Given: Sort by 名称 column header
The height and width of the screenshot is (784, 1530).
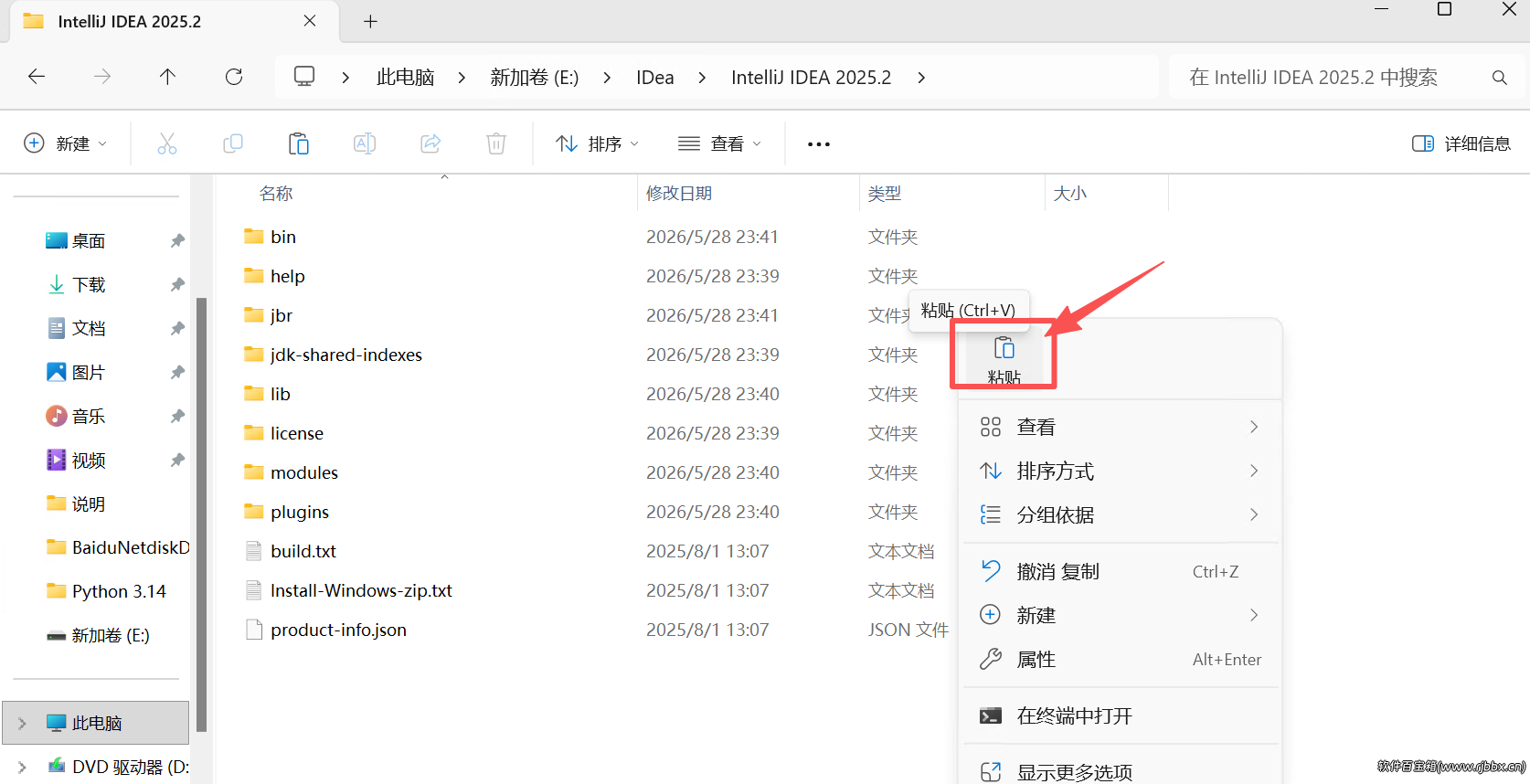Looking at the screenshot, I should tap(276, 193).
